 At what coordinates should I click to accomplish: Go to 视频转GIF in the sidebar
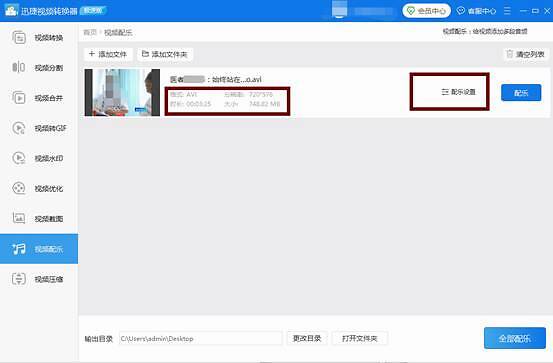pyautogui.click(x=38, y=128)
